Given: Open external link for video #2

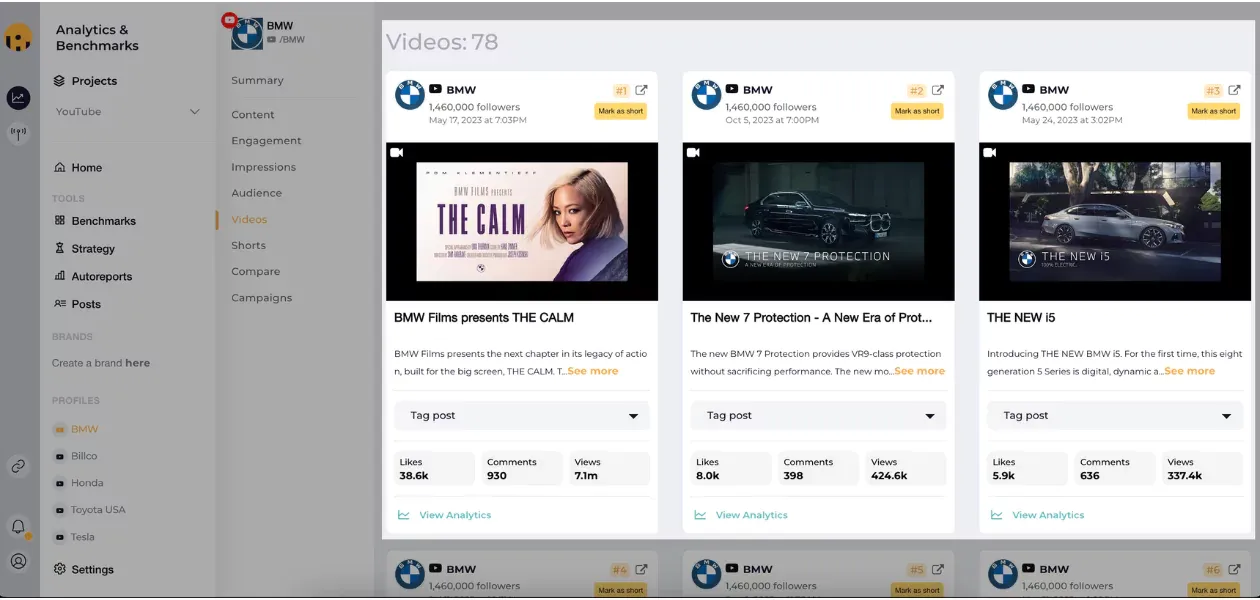Looking at the screenshot, I should [x=938, y=90].
